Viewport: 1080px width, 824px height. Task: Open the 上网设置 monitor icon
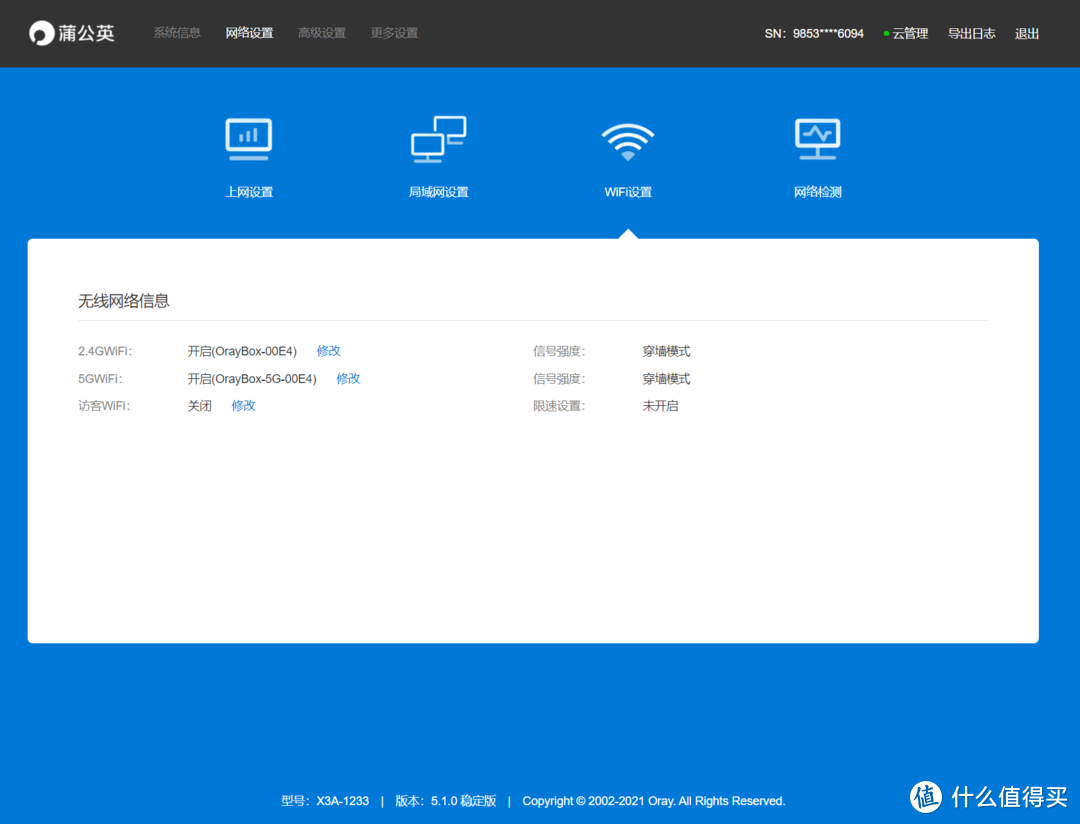(248, 139)
